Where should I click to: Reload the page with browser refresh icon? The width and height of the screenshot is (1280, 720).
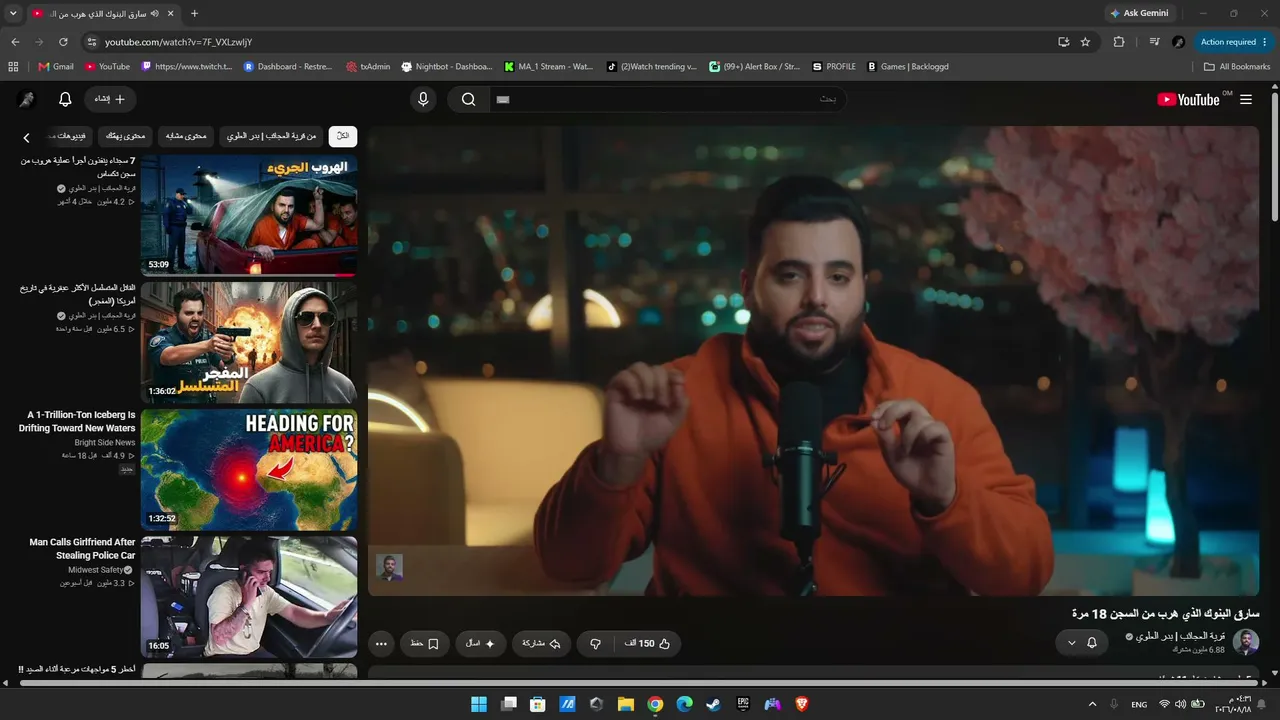(63, 42)
